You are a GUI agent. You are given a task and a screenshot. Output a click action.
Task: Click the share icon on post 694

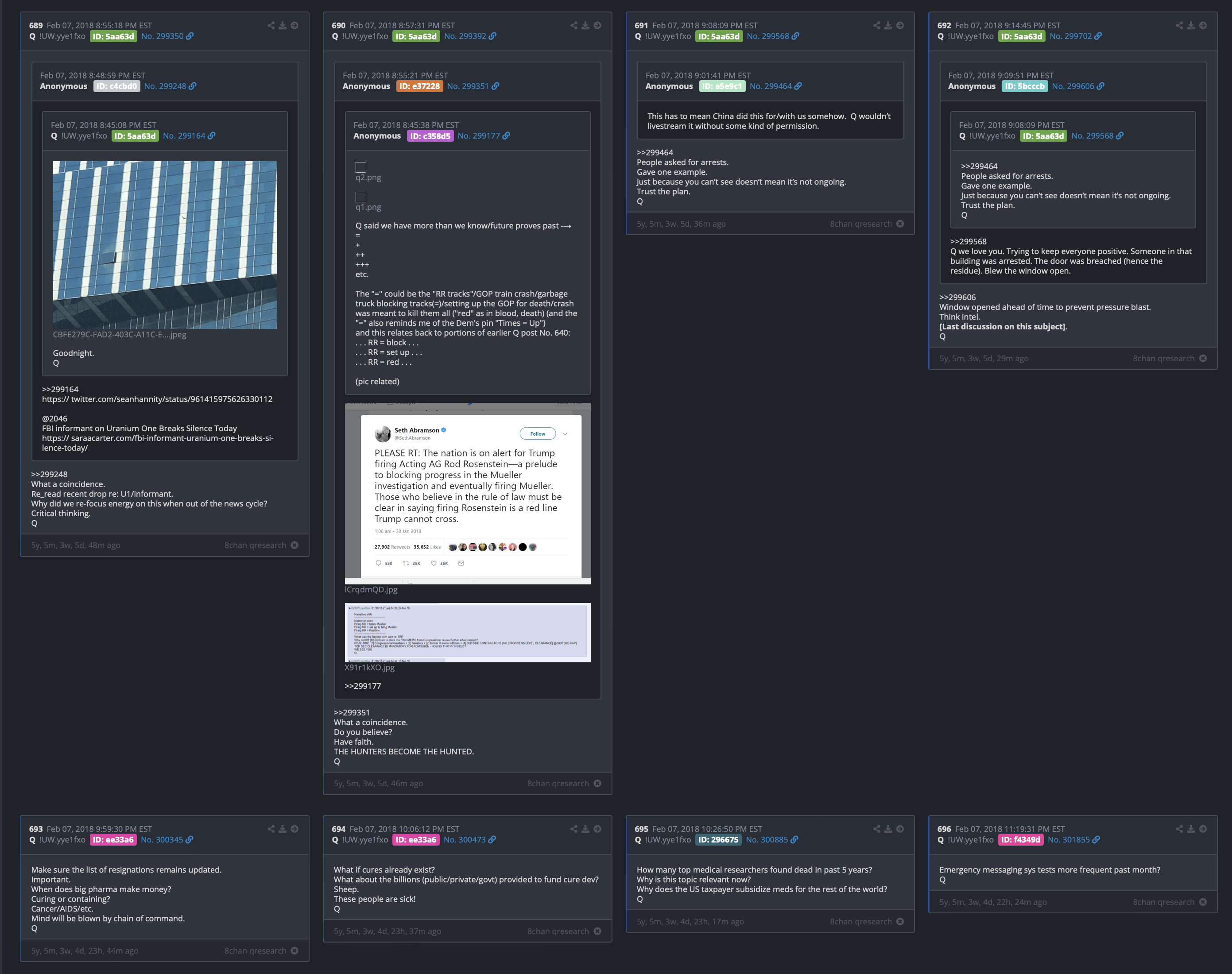574,829
